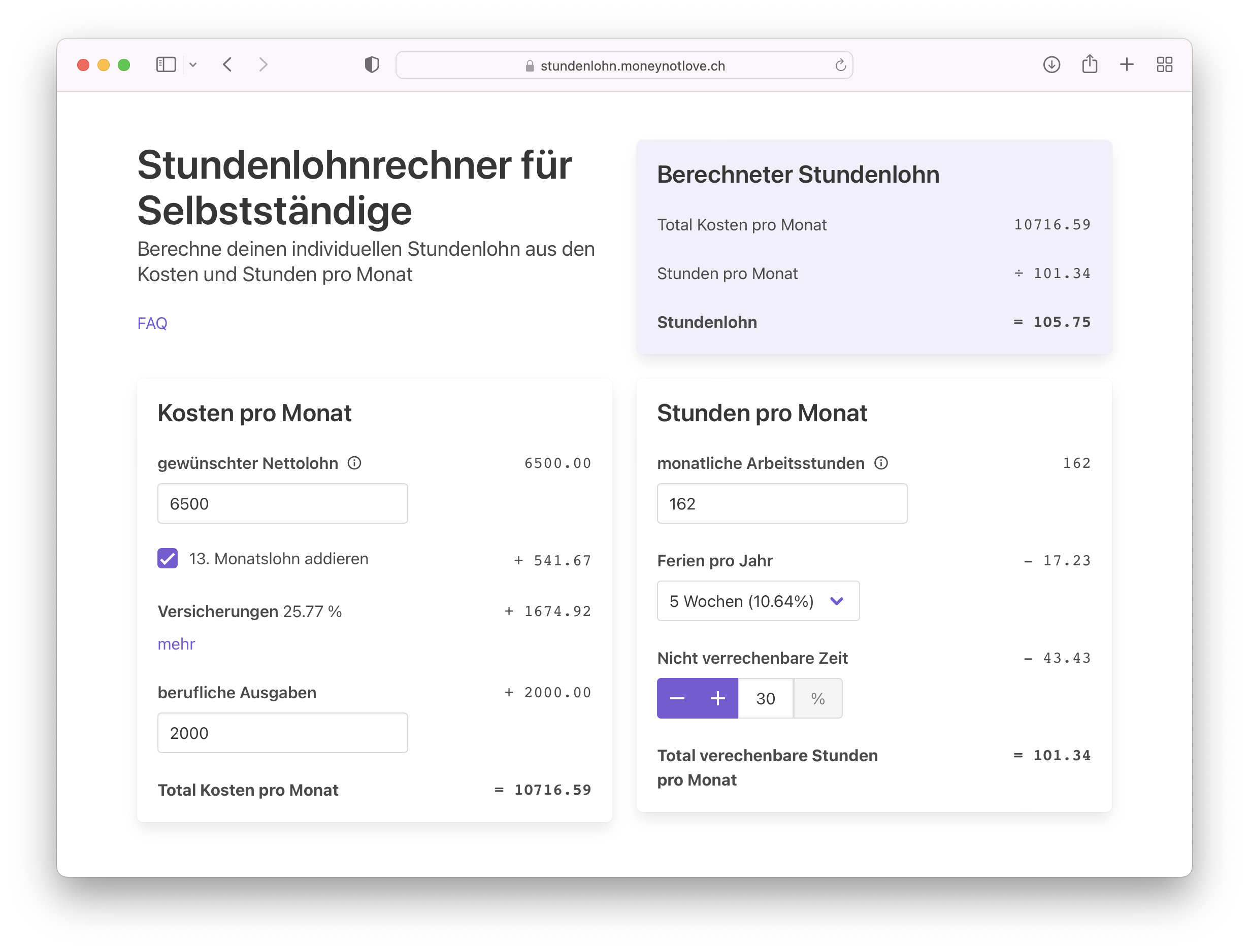This screenshot has height=952, width=1249.
Task: Open the privacy shield report
Action: tap(372, 64)
